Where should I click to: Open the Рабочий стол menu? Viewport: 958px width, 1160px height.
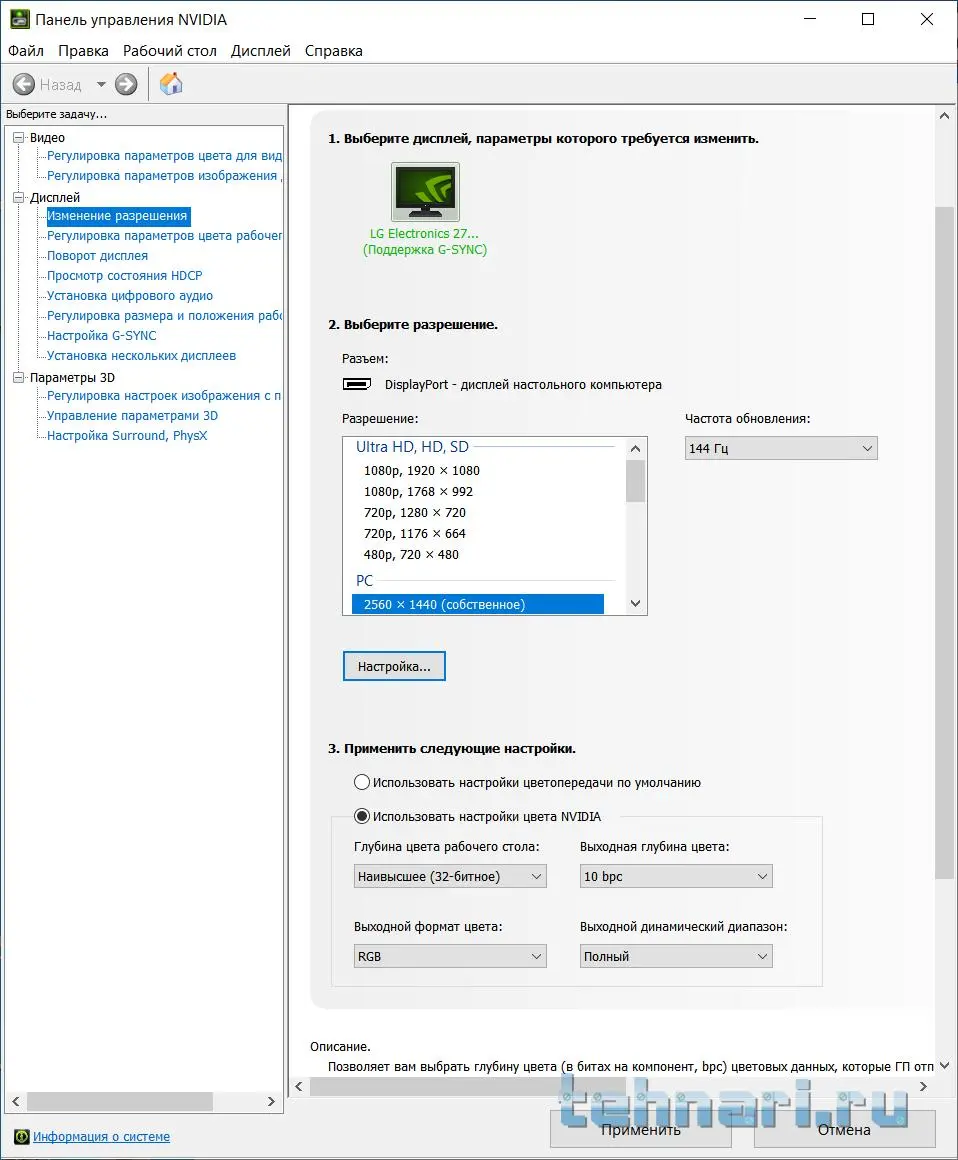(x=169, y=51)
